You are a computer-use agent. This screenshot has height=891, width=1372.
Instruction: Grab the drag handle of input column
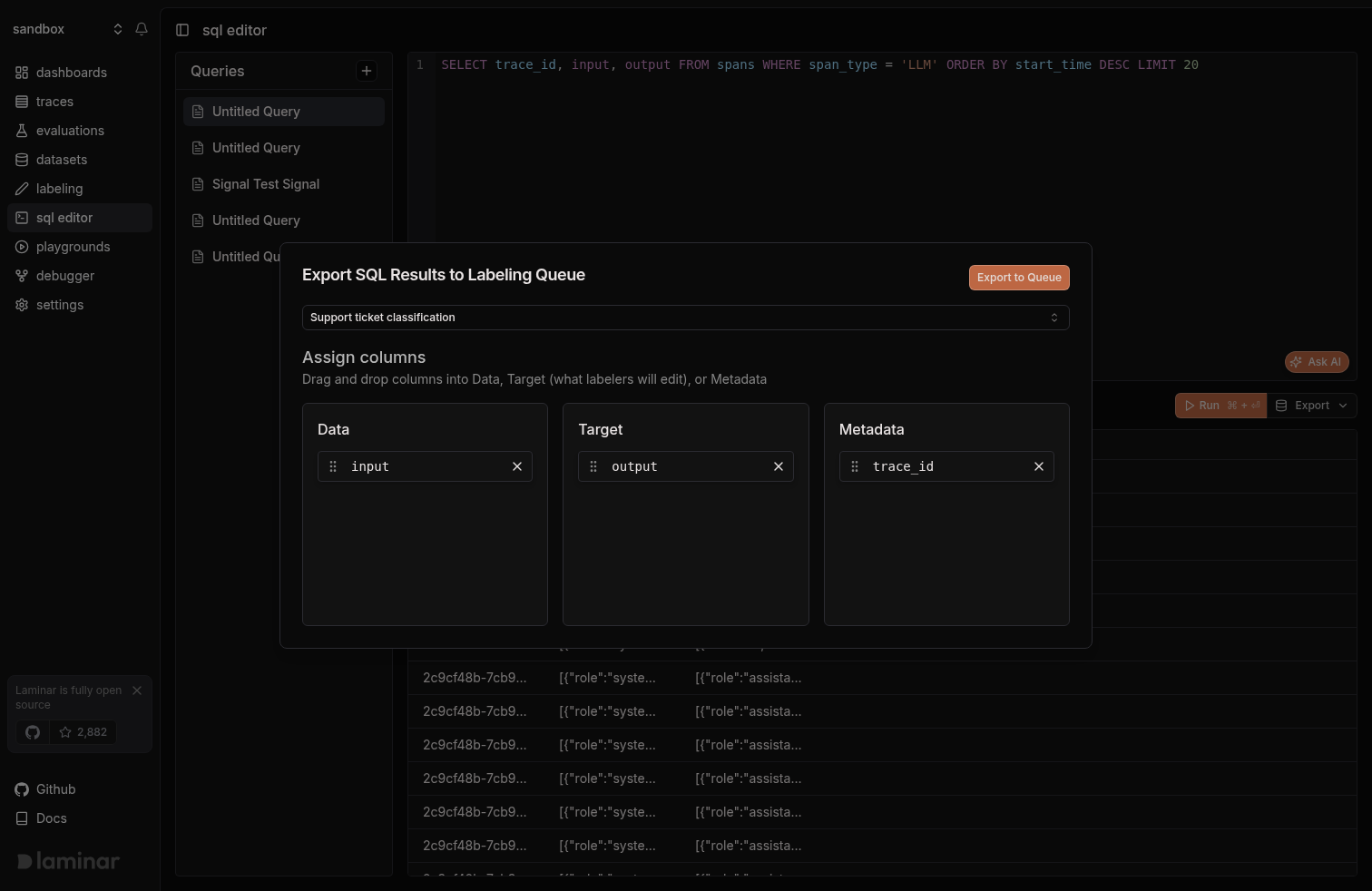click(x=333, y=466)
